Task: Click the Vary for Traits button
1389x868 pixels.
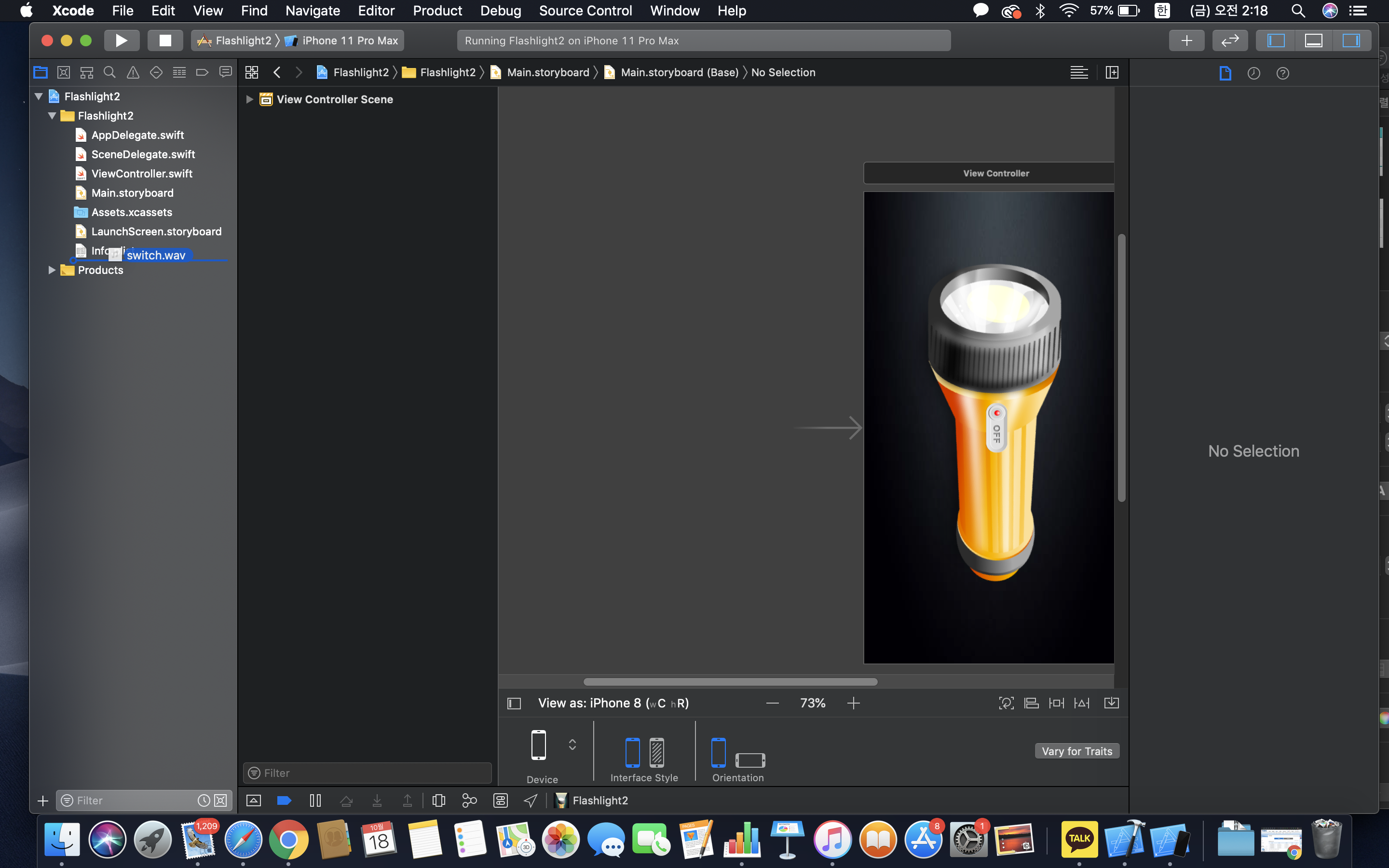Action: (x=1077, y=751)
